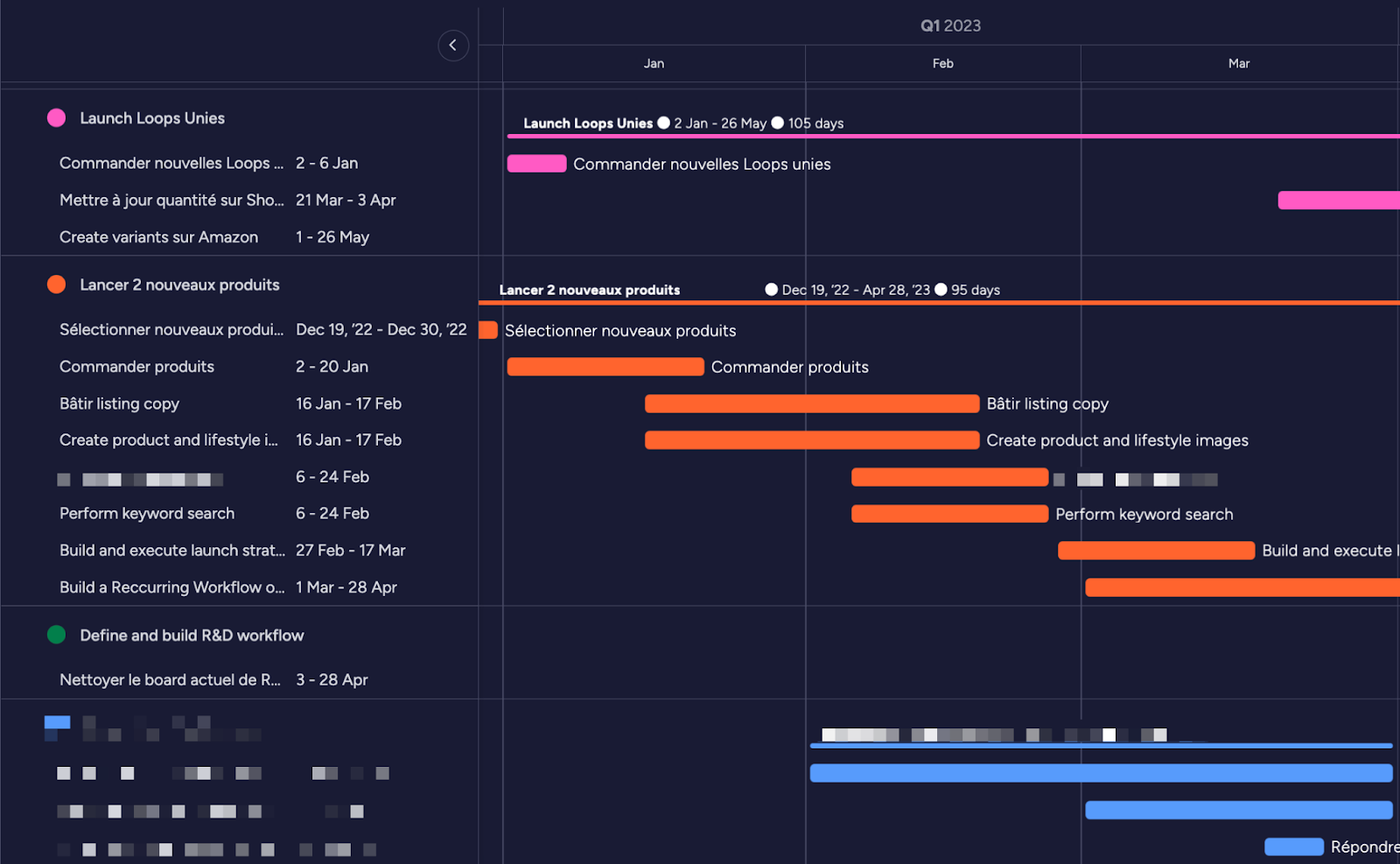Click the 95 days duration label
Viewport: 1400px width, 864px height.
[976, 290]
